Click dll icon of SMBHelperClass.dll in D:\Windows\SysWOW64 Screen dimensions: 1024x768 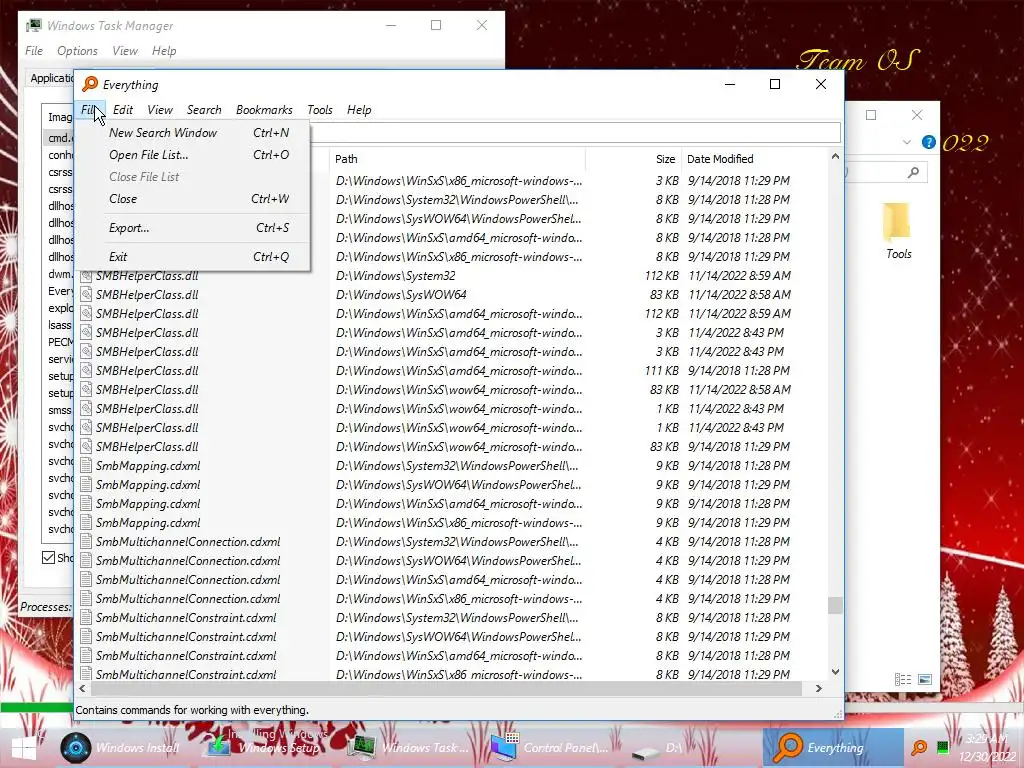point(86,295)
